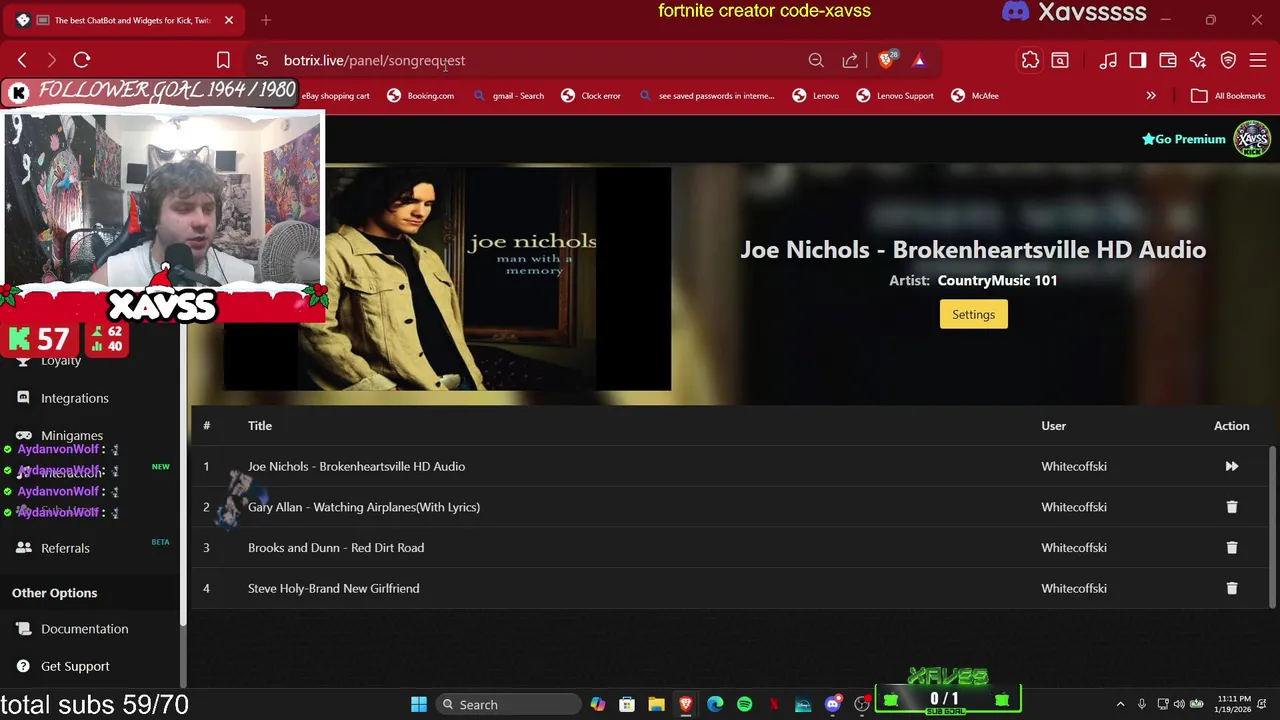
Task: Open the Lenovo Support bookmark
Action: [895, 96]
